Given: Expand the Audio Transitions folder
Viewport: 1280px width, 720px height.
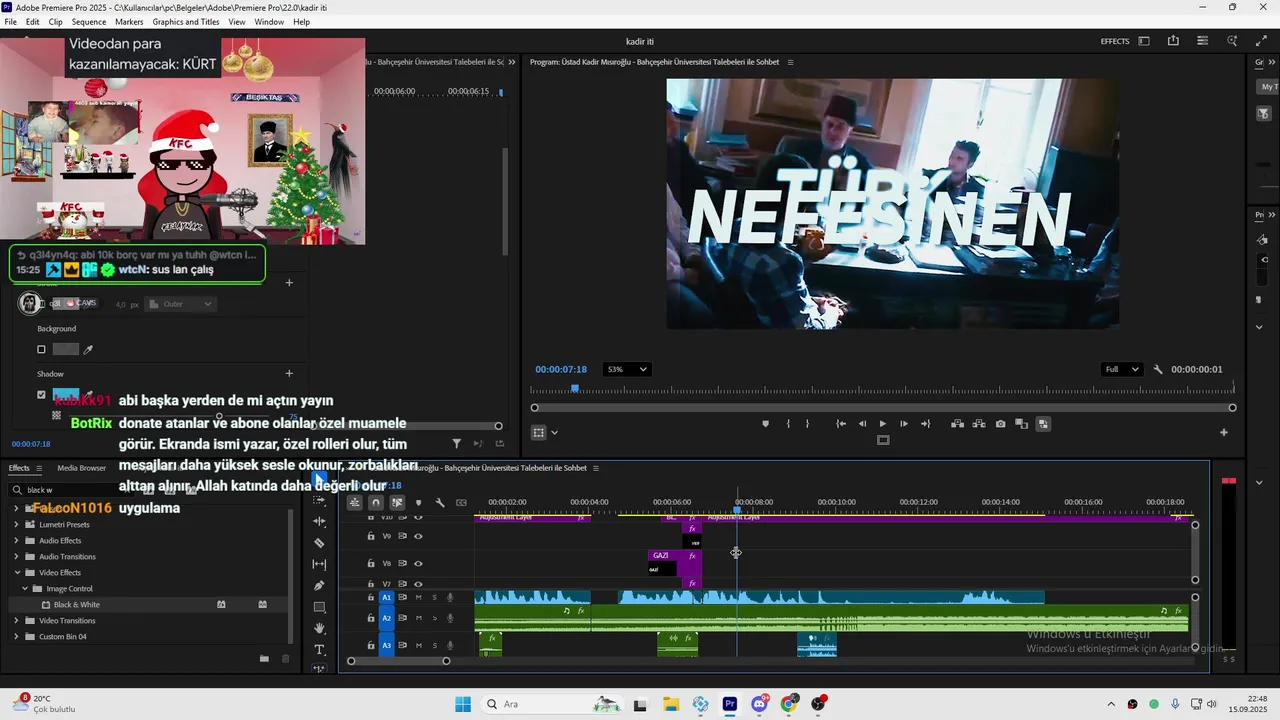Looking at the screenshot, I should [16, 556].
